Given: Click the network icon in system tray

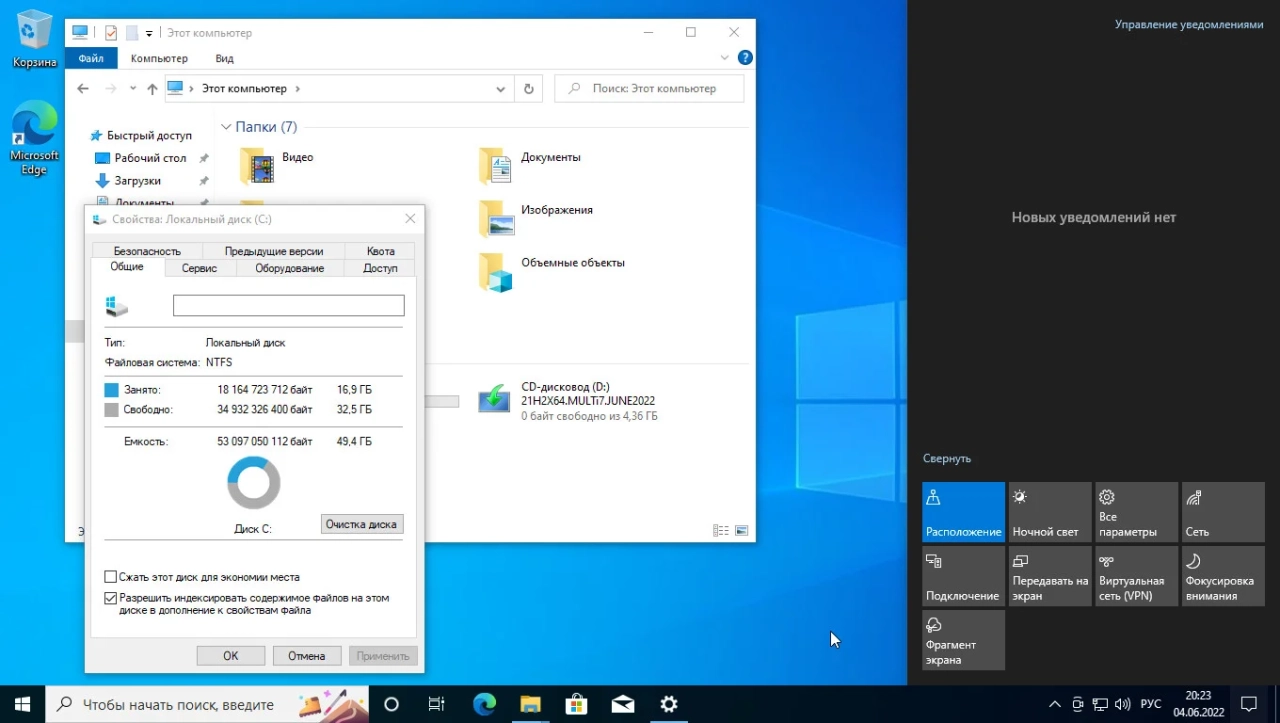Looking at the screenshot, I should coord(1100,704).
